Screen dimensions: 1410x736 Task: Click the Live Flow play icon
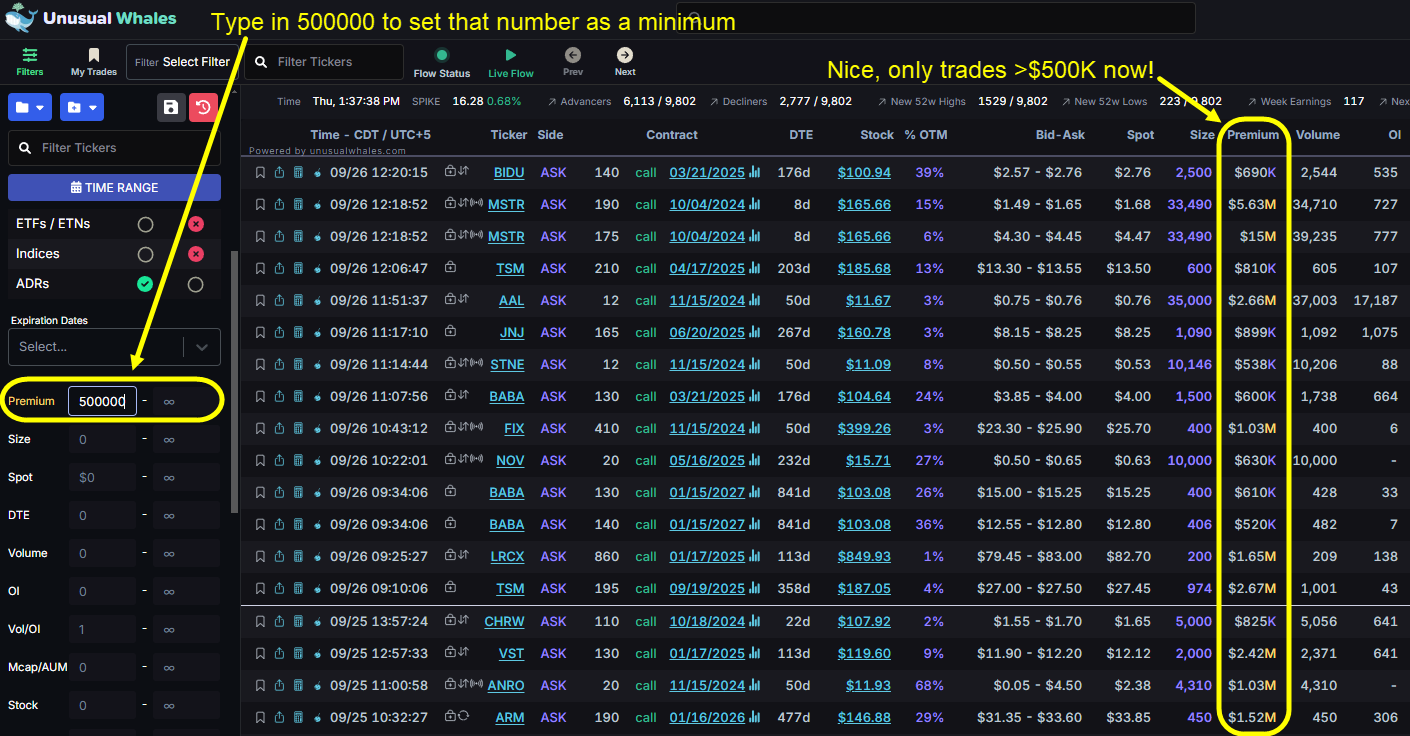coord(511,55)
